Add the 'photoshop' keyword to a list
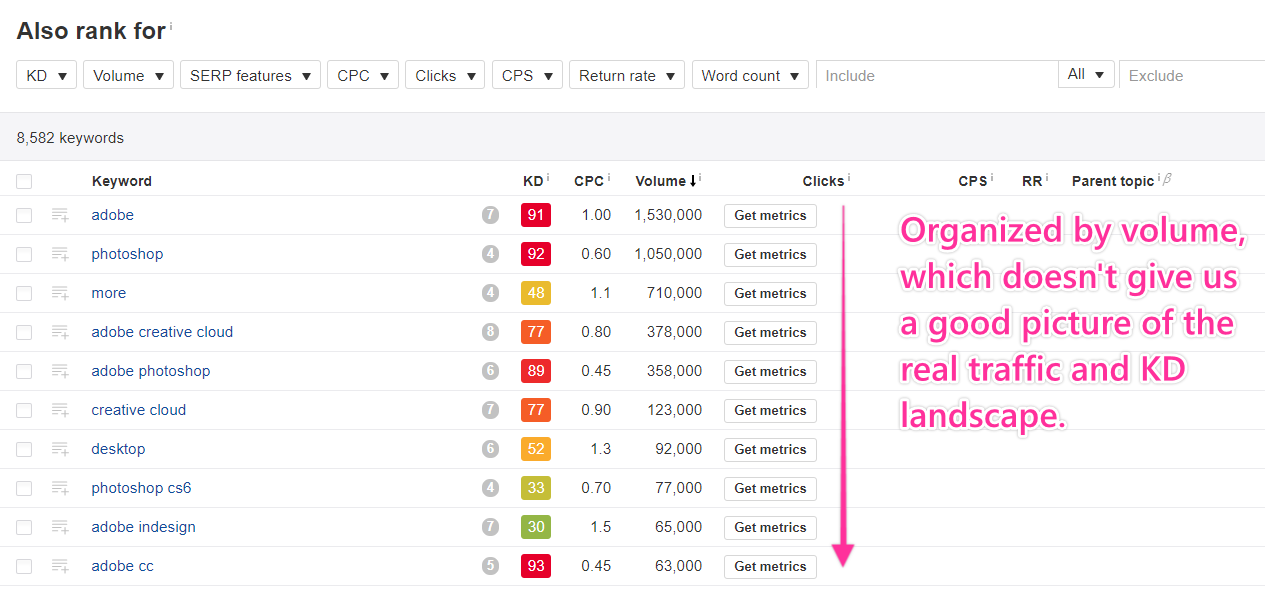Viewport: 1265px width, 589px height. click(x=60, y=254)
